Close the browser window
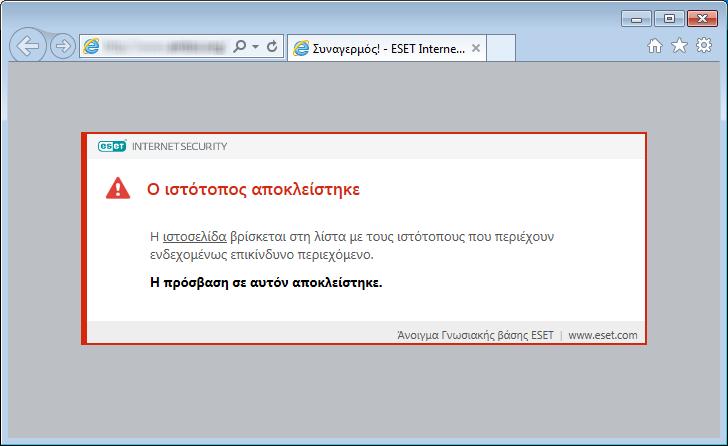 click(702, 19)
